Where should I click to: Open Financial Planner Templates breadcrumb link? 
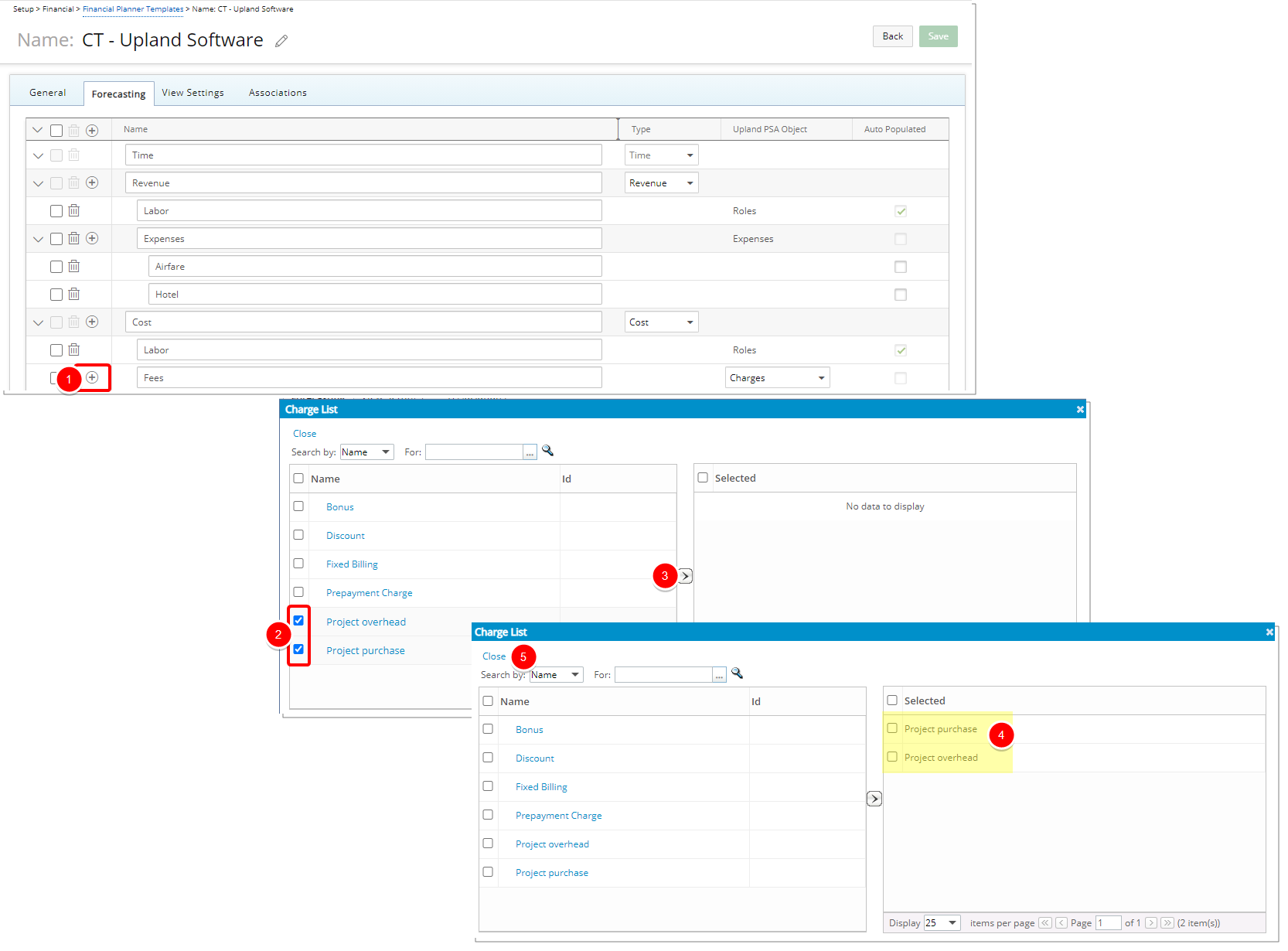(133, 9)
